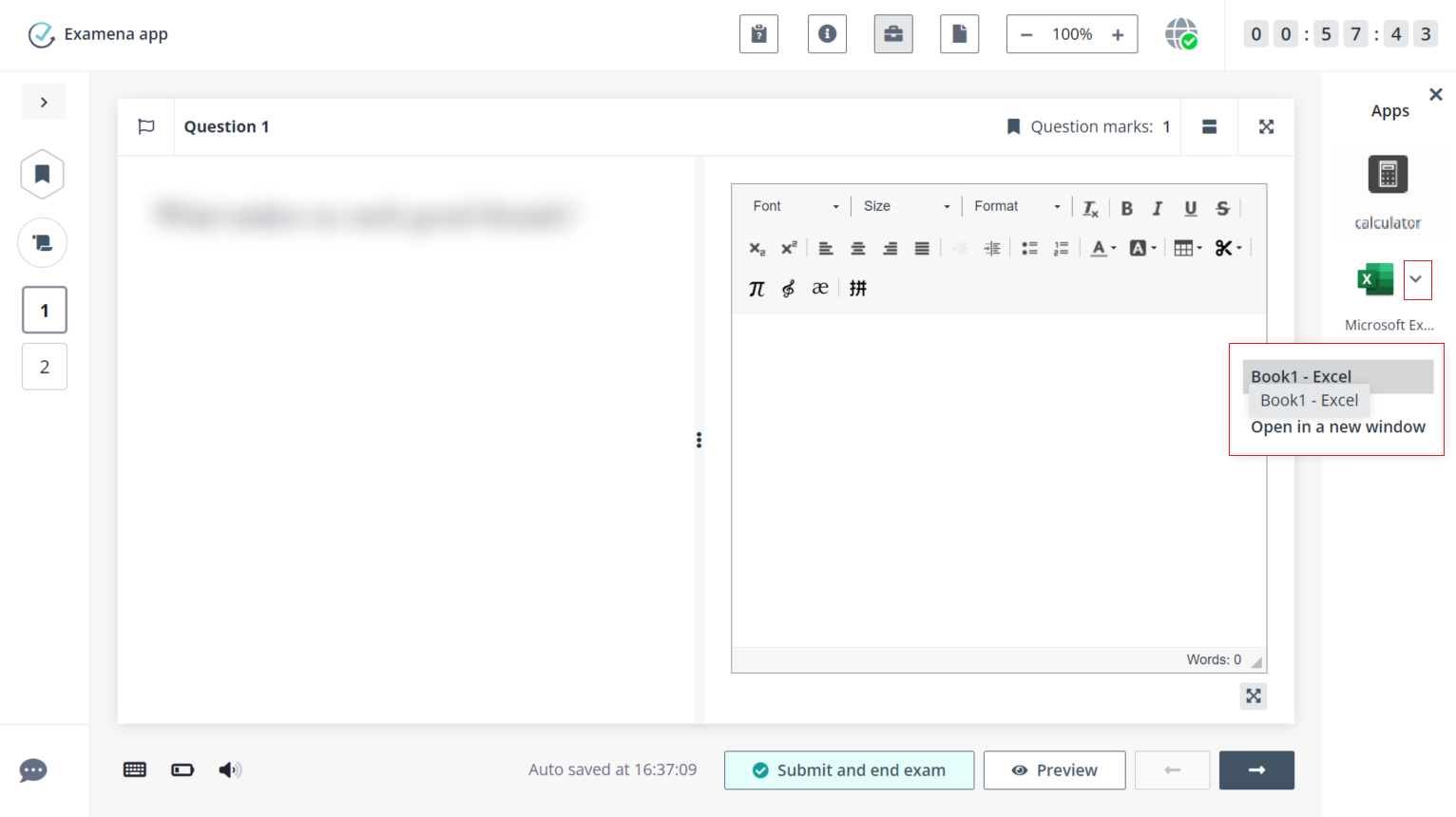Navigate to question 2
The width and height of the screenshot is (1456, 817).
[44, 367]
